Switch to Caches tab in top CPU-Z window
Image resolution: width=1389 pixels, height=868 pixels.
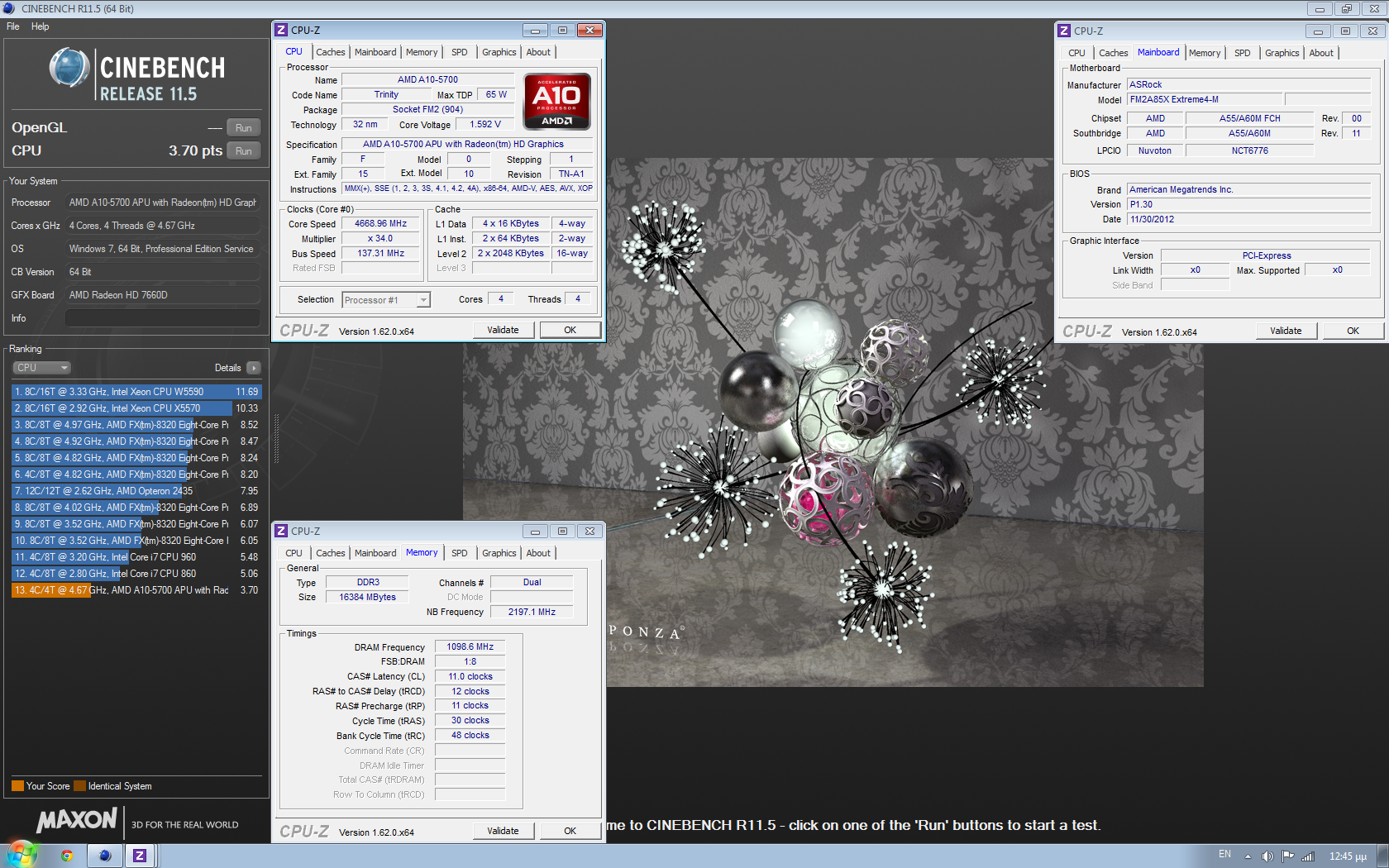coord(331,52)
